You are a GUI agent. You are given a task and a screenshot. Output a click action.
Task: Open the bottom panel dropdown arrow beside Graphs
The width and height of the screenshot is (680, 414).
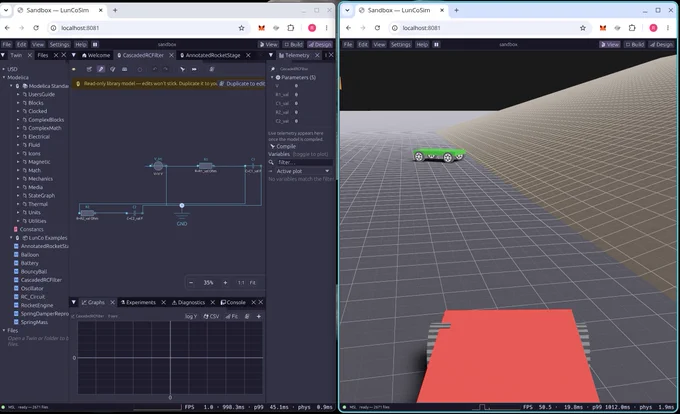(73, 302)
